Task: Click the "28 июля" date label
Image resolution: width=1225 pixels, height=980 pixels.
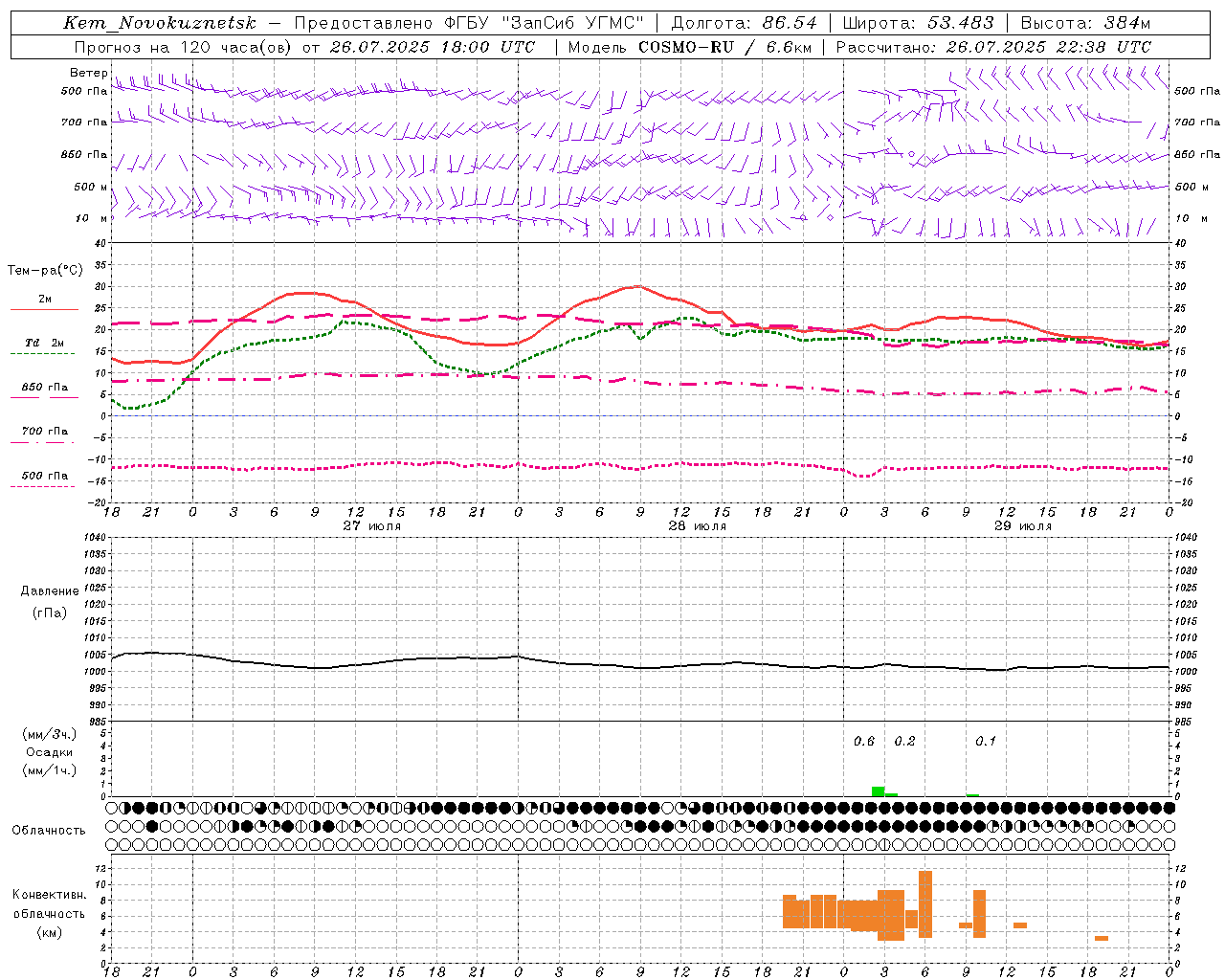Action: pyautogui.click(x=698, y=526)
